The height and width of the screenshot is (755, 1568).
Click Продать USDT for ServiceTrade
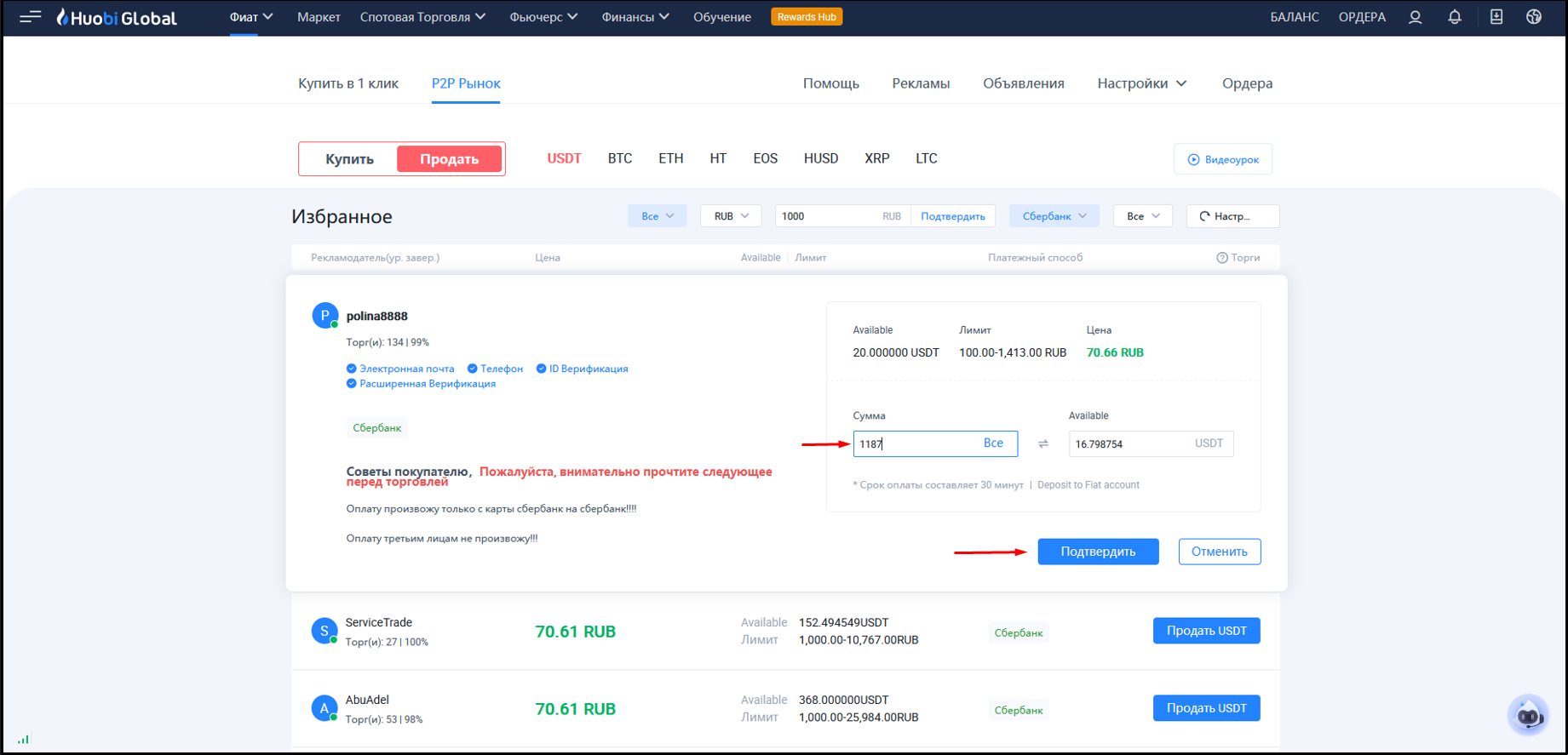(1207, 631)
